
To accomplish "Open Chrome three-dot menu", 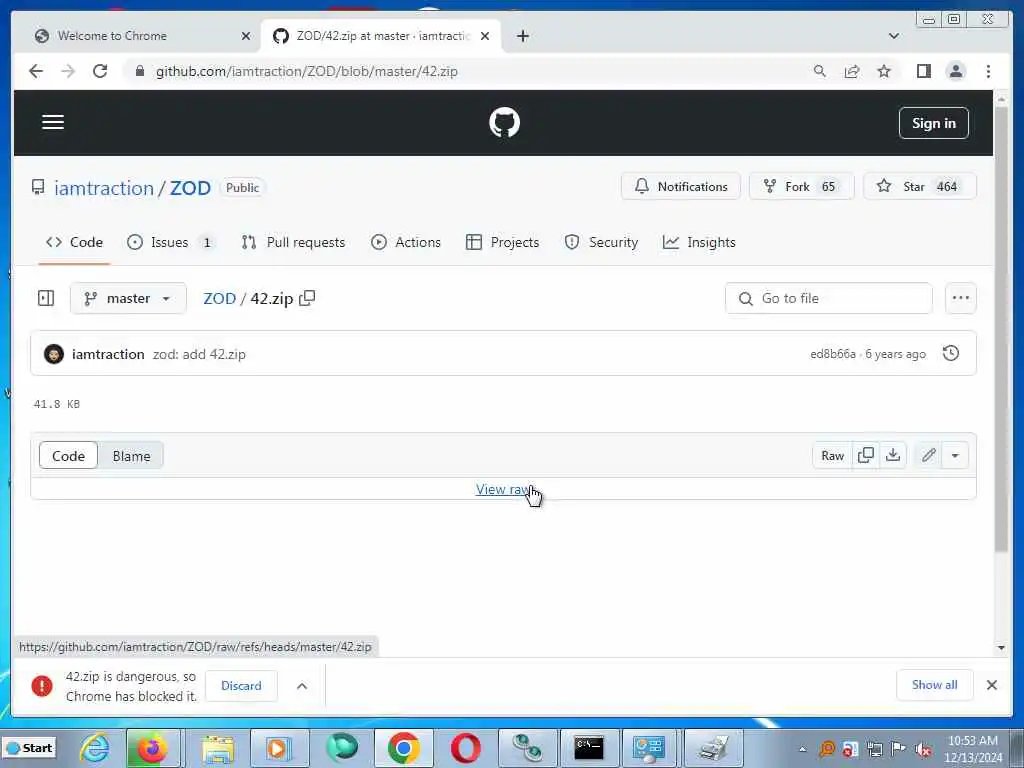I will (x=988, y=71).
